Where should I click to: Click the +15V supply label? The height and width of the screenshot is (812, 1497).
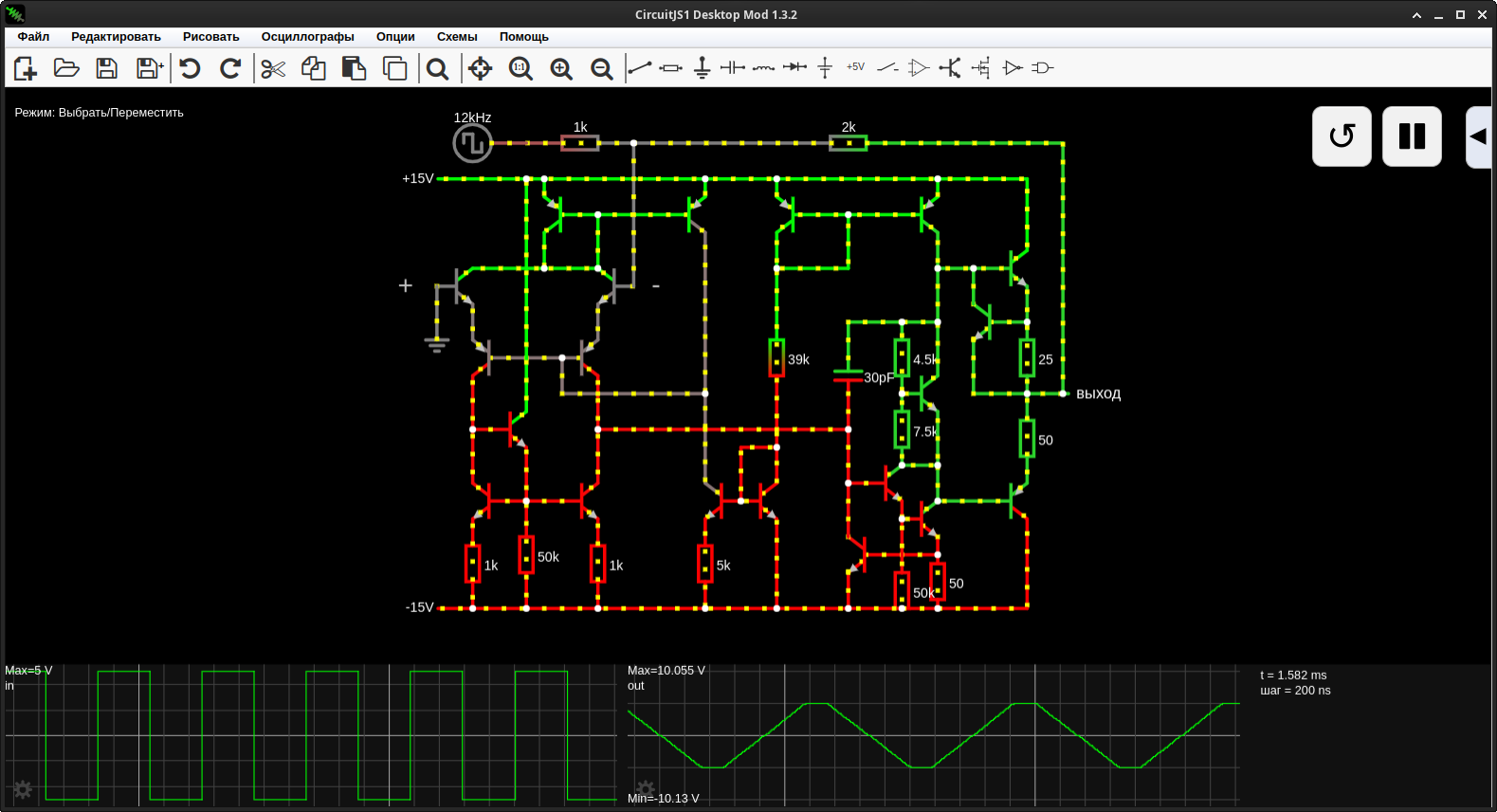click(418, 178)
